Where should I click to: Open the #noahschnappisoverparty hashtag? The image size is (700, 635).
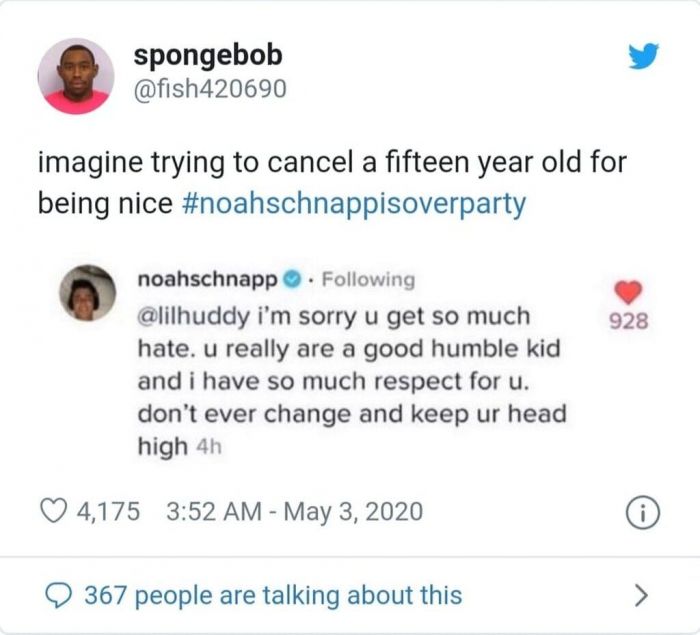tap(355, 203)
